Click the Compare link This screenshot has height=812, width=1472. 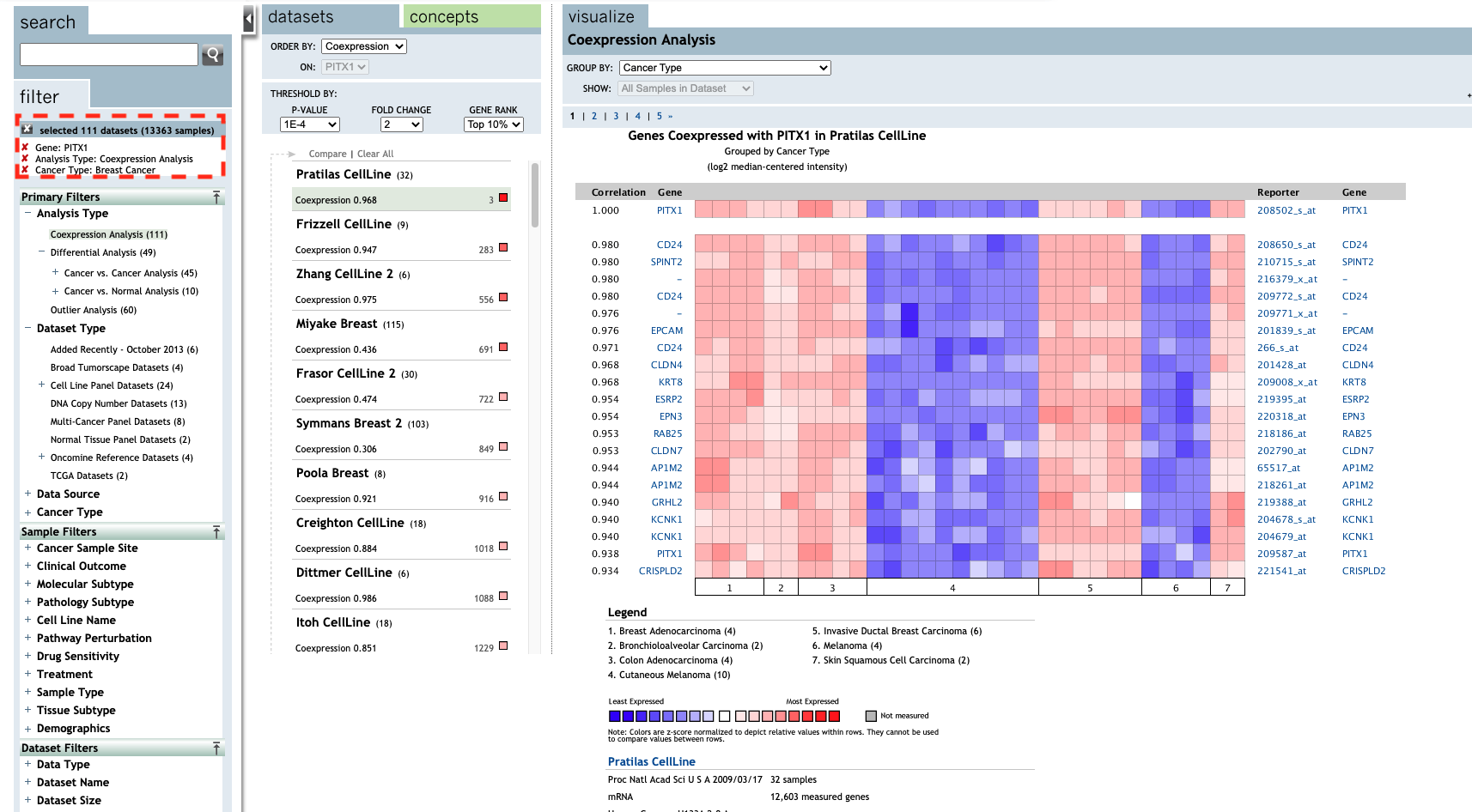pos(327,154)
